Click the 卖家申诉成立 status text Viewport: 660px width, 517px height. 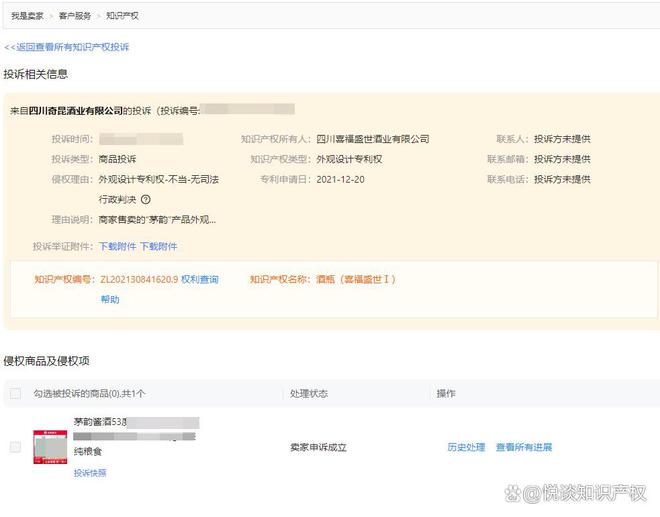pos(318,447)
